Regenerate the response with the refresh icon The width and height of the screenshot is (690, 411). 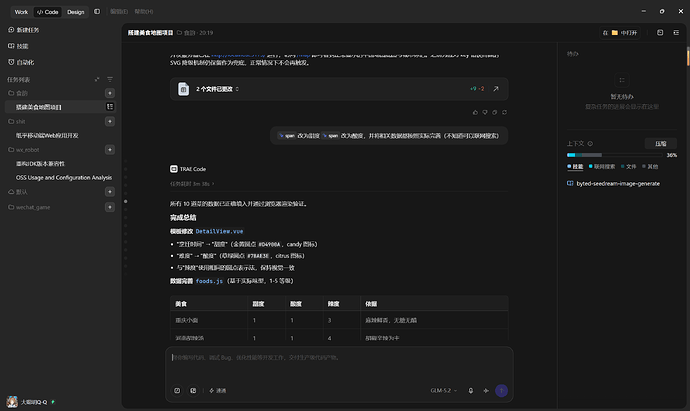pos(504,112)
